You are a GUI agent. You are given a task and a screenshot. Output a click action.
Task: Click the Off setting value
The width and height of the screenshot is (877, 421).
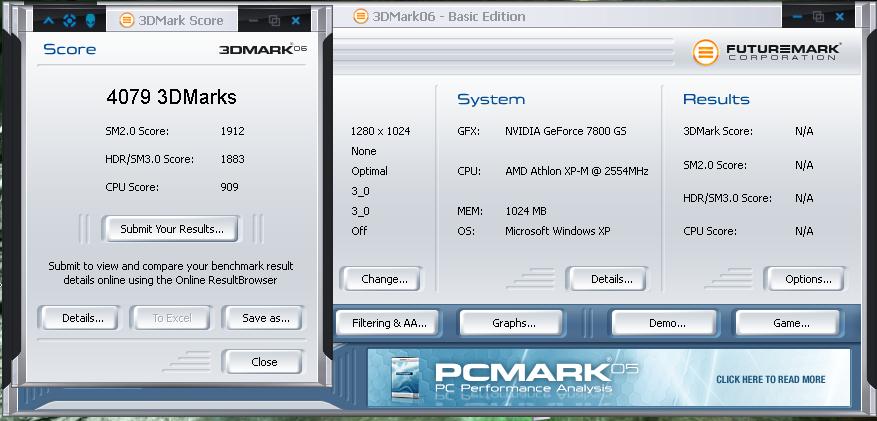(359, 231)
